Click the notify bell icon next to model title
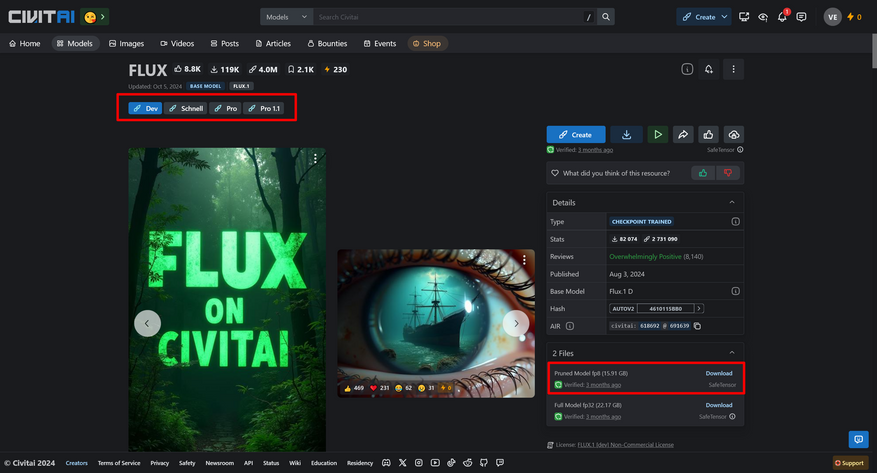Screen dimensions: 877x473 point(709,69)
